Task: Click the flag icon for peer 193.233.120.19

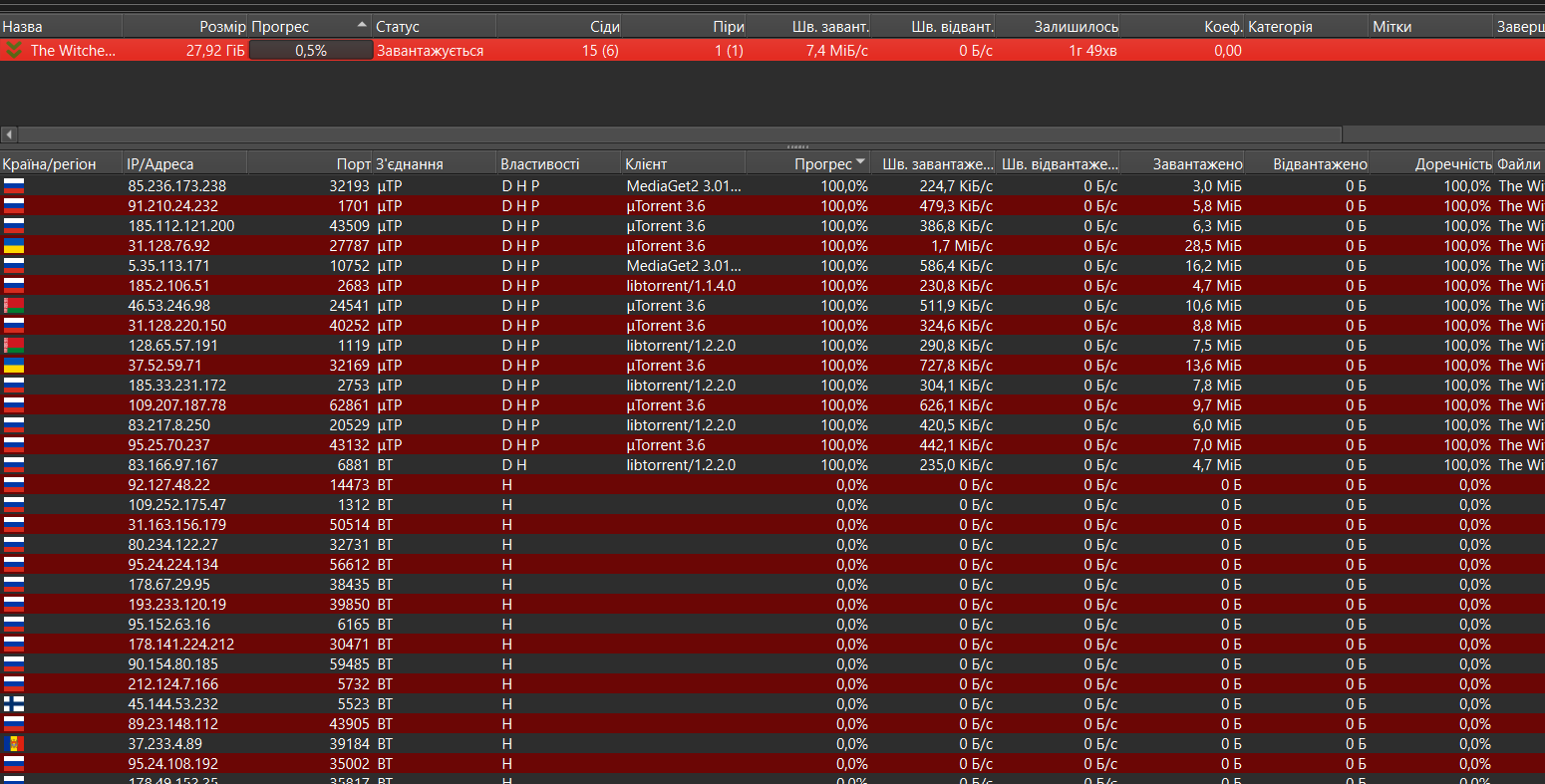Action: 14,604
